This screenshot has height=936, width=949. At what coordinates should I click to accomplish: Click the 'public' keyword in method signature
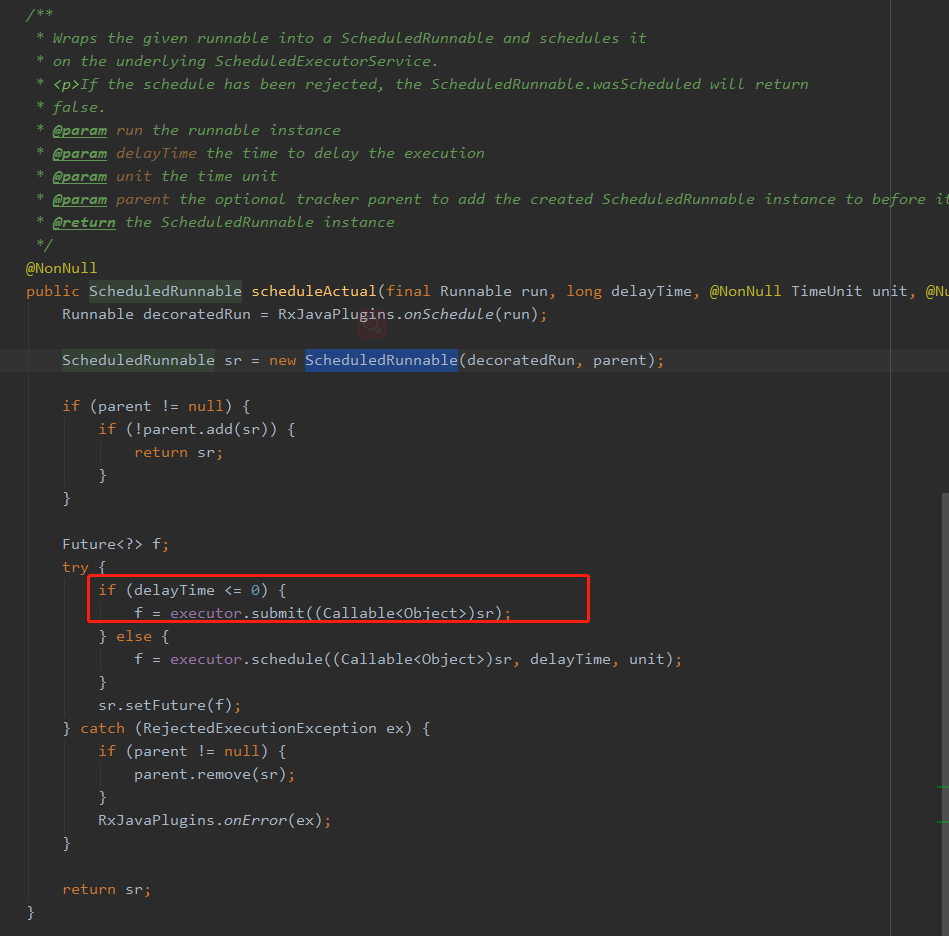(53, 291)
